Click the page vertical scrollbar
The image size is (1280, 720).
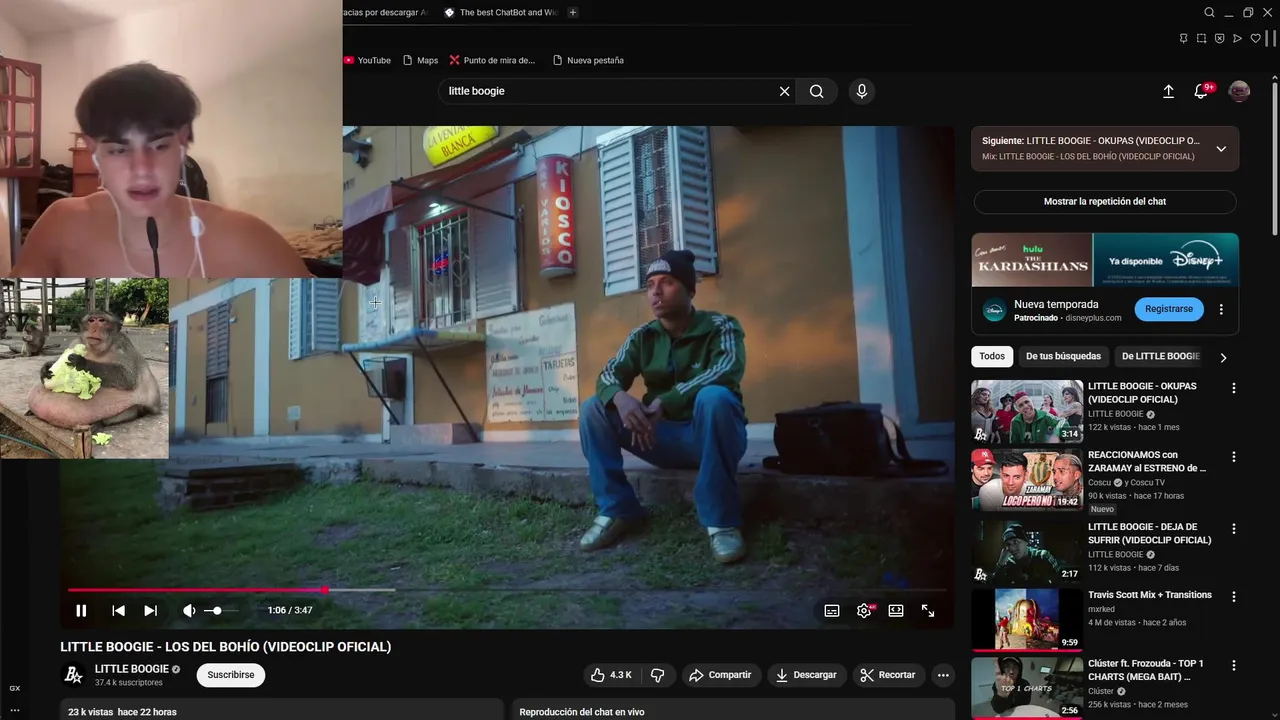(x=1275, y=160)
